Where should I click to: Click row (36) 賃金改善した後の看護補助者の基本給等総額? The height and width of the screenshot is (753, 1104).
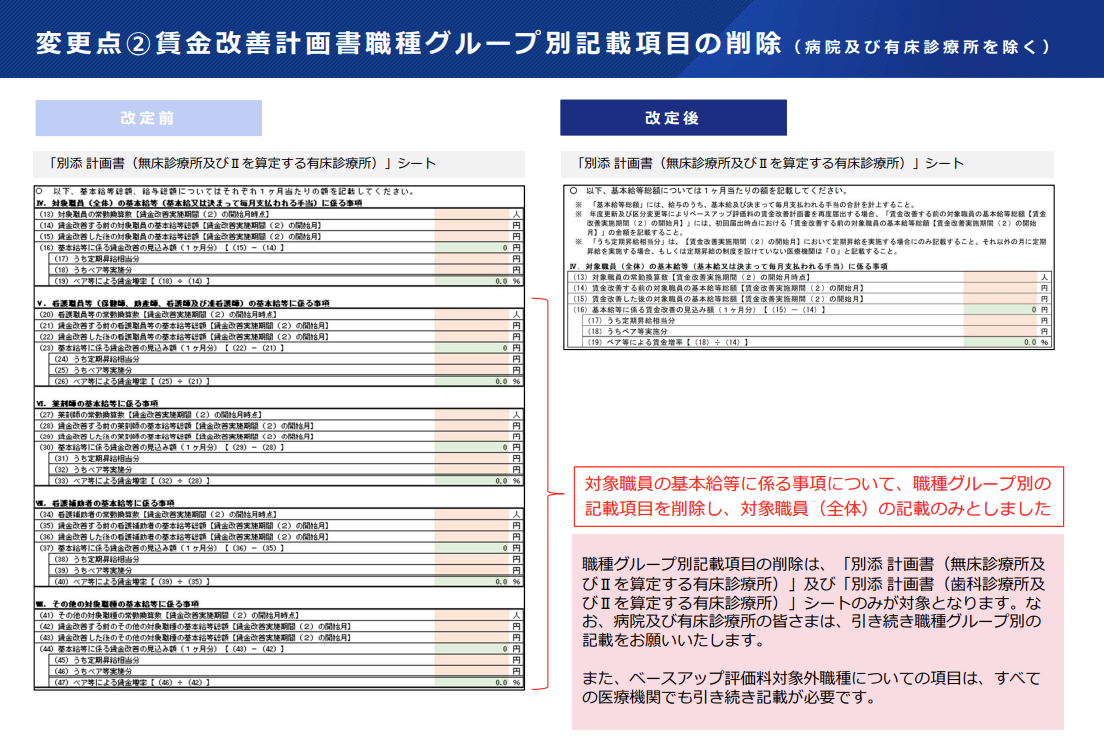click(279, 537)
